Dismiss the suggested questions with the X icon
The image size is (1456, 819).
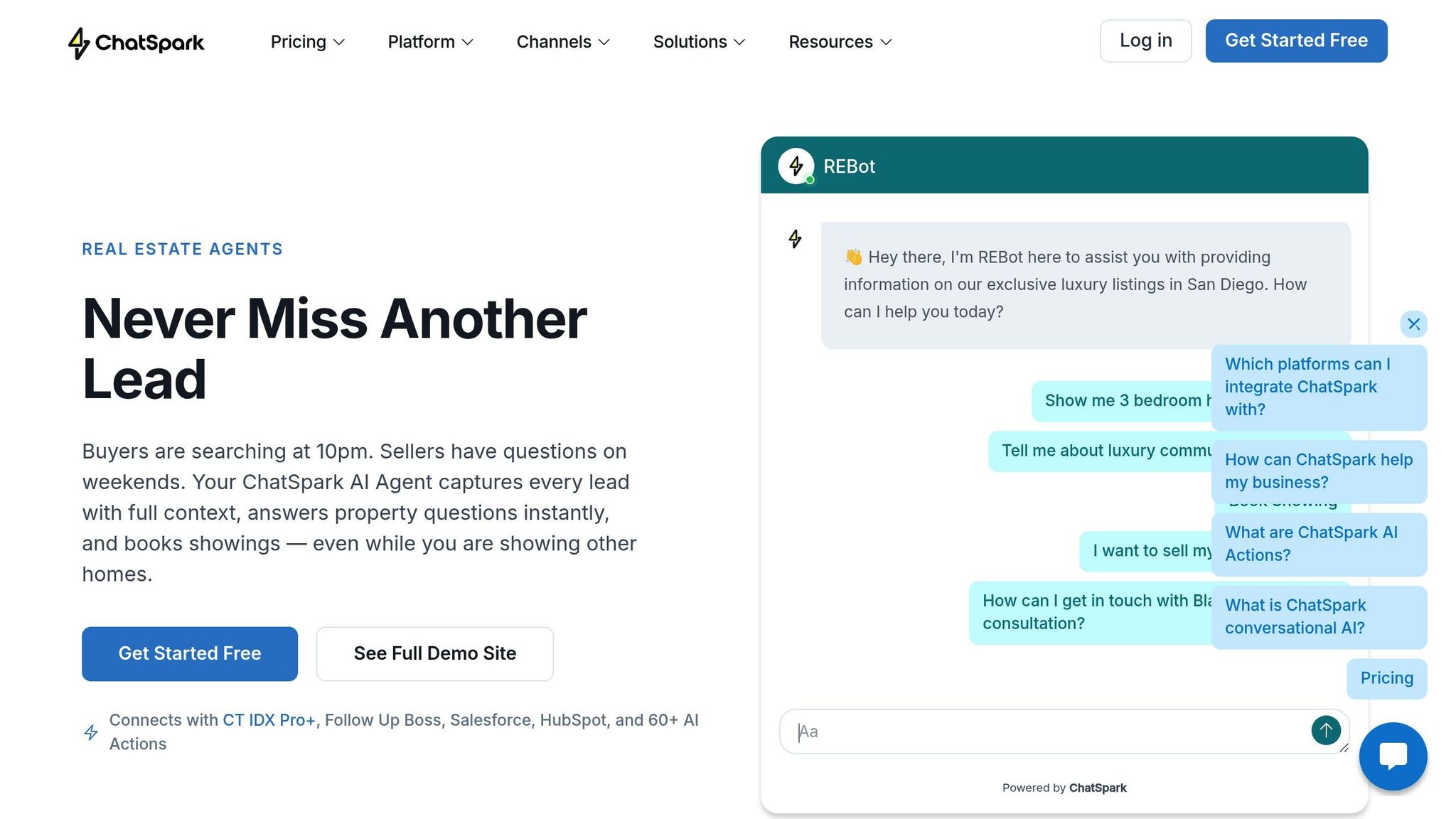[x=1414, y=324]
